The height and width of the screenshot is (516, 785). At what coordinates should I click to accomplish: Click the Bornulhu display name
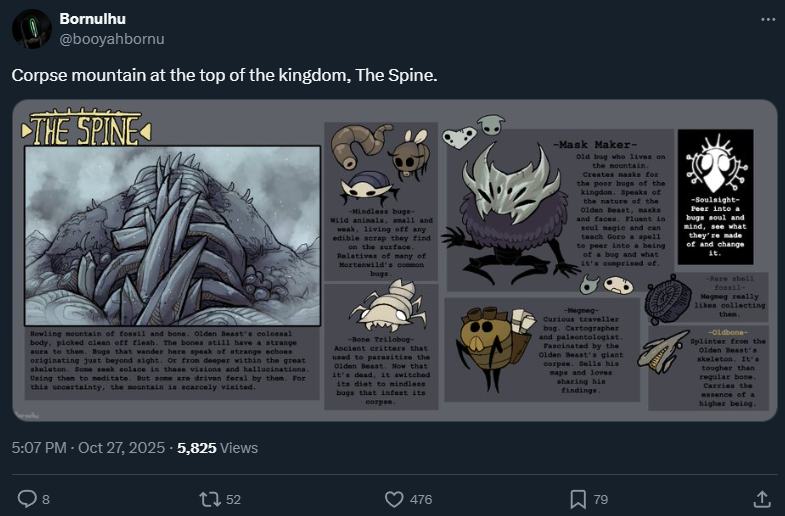coord(92,19)
